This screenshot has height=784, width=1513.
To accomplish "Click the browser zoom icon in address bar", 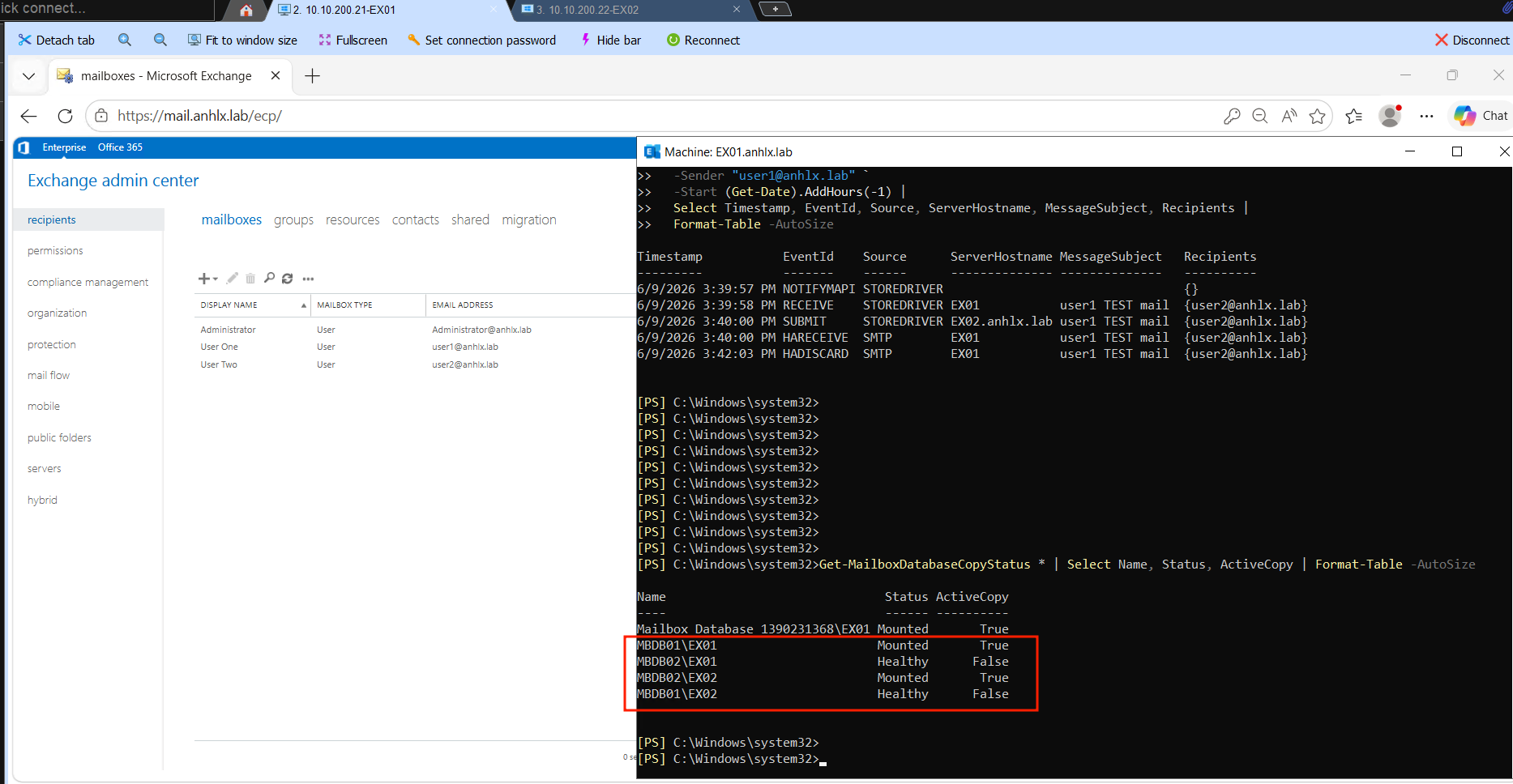I will coord(1259,116).
